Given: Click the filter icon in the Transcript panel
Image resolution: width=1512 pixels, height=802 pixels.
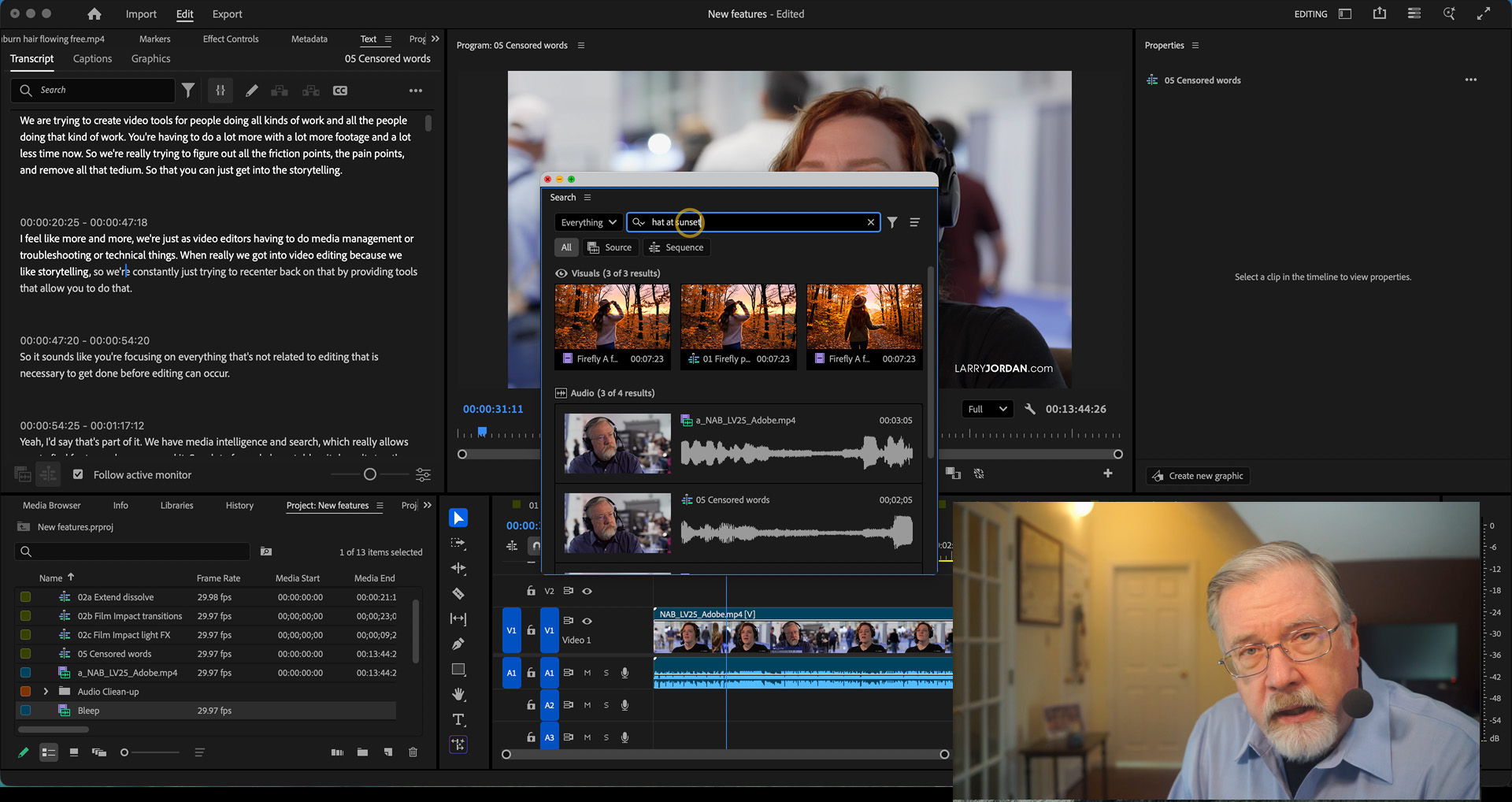Looking at the screenshot, I should coord(188,91).
